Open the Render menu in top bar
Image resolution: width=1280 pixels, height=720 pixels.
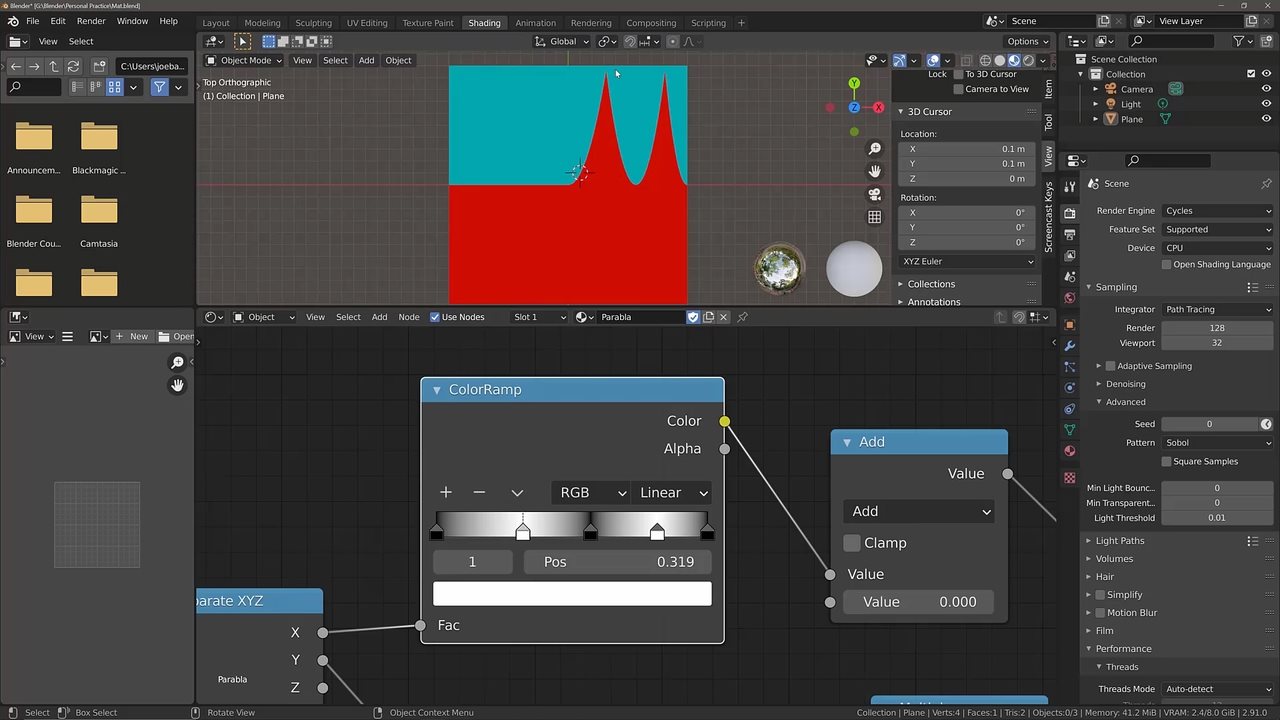click(x=91, y=21)
